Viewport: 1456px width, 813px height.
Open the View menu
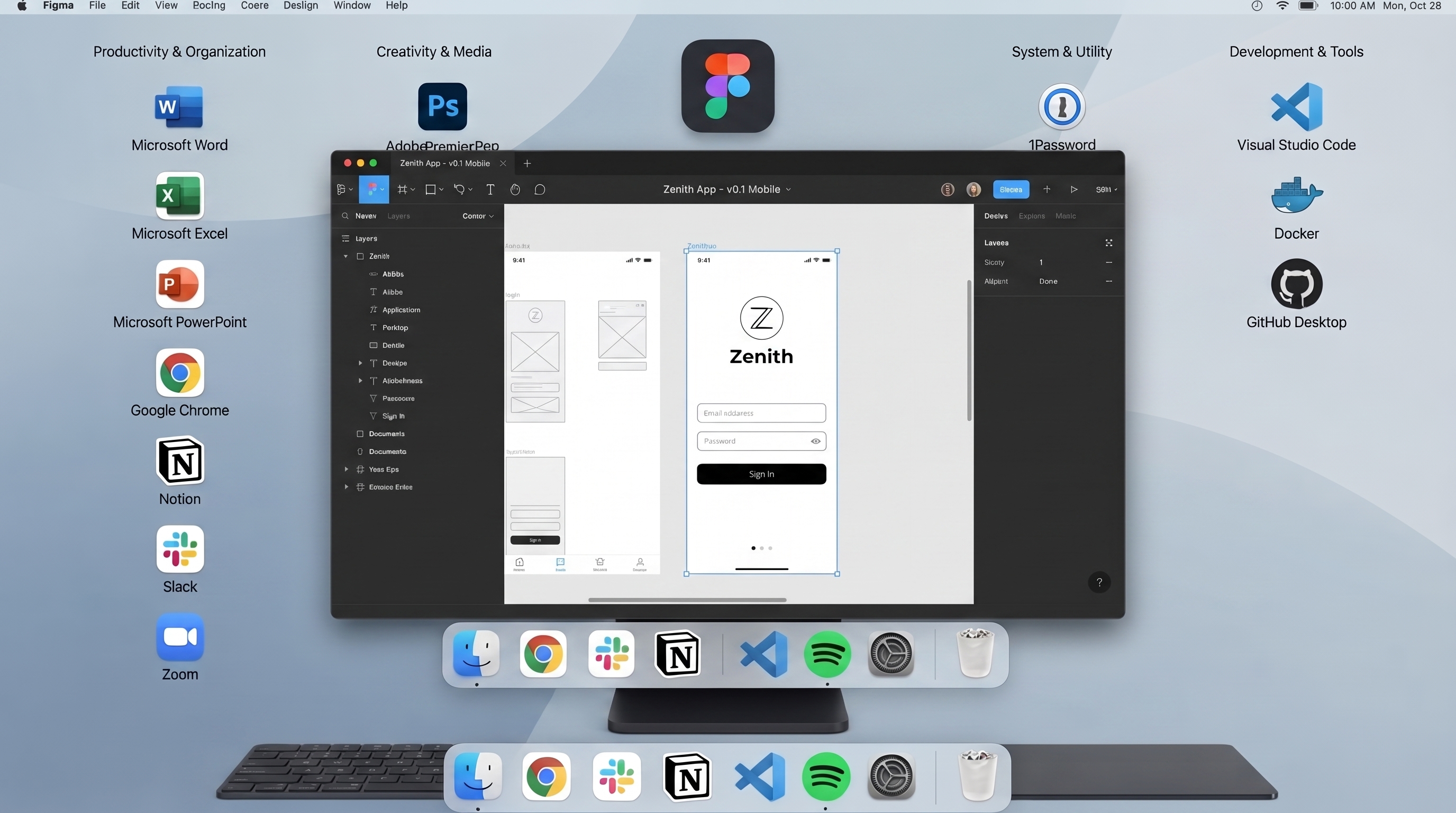click(x=166, y=6)
